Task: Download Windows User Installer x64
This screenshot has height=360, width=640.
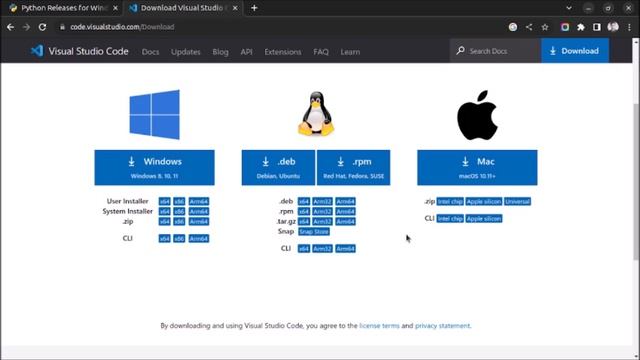Action: click(164, 201)
